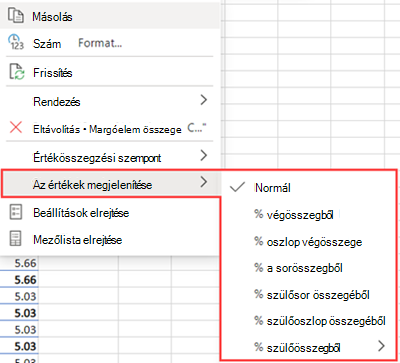Click Mezőlista elrejtése text
Image resolution: width=400 pixels, height=363 pixels.
click(78, 240)
